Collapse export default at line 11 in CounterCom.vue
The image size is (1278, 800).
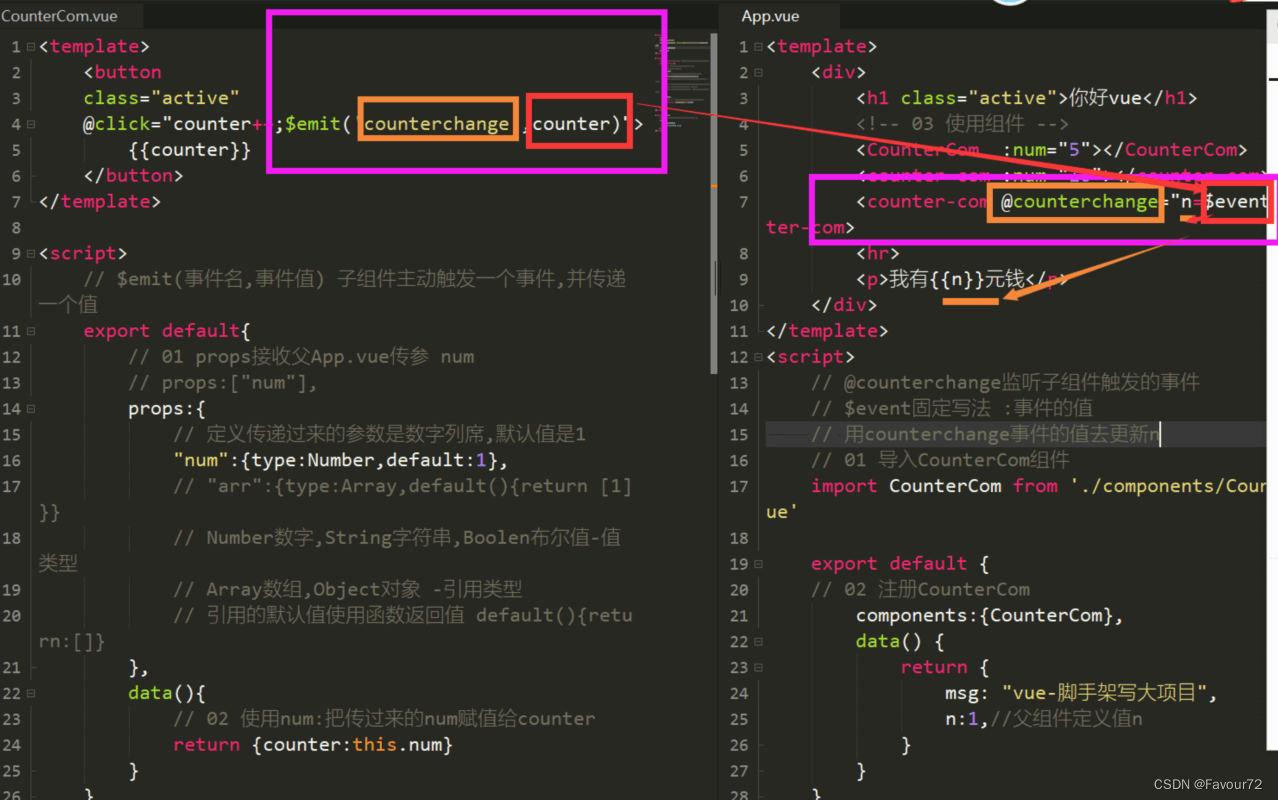(x=31, y=332)
